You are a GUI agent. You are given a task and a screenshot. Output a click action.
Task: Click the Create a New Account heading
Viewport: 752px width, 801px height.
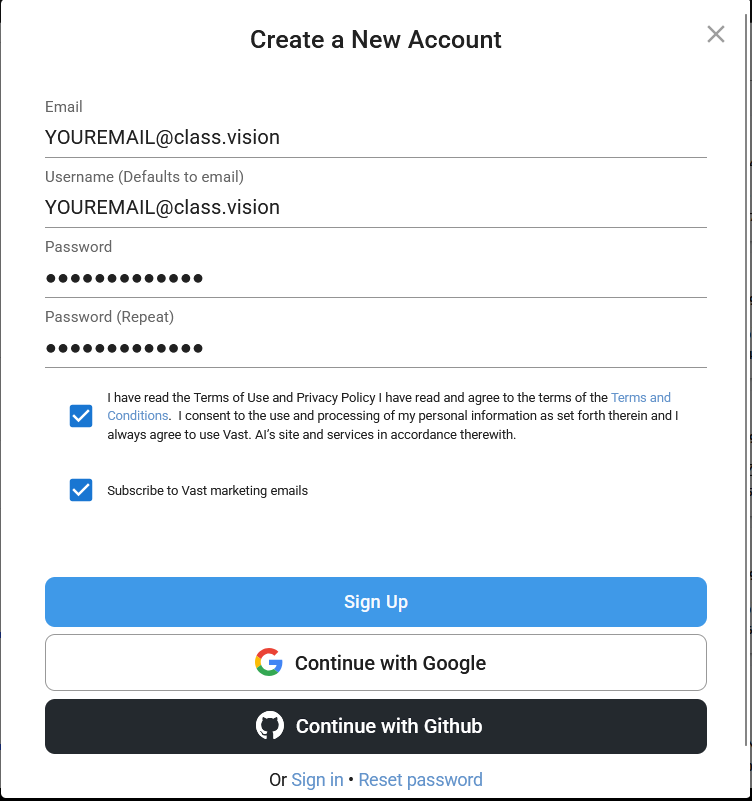[375, 39]
